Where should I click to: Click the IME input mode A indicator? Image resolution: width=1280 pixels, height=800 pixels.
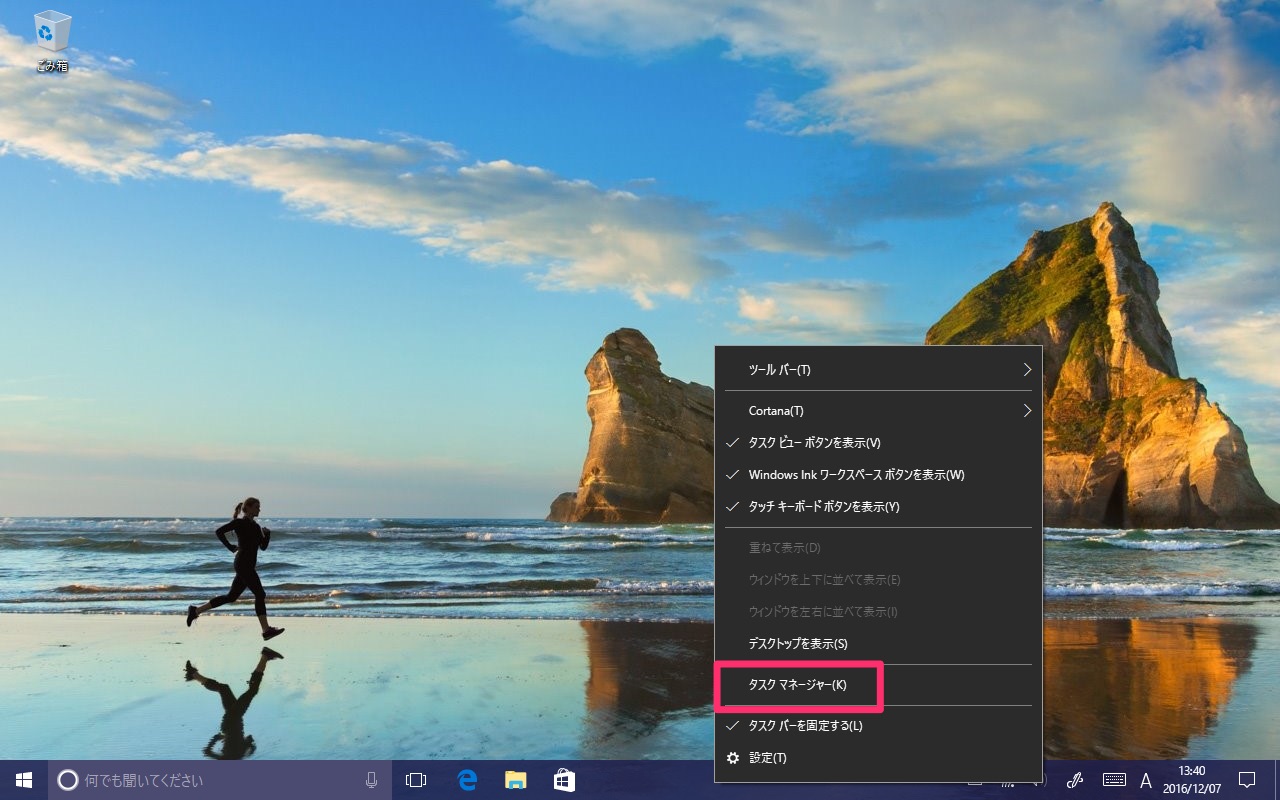(1146, 780)
